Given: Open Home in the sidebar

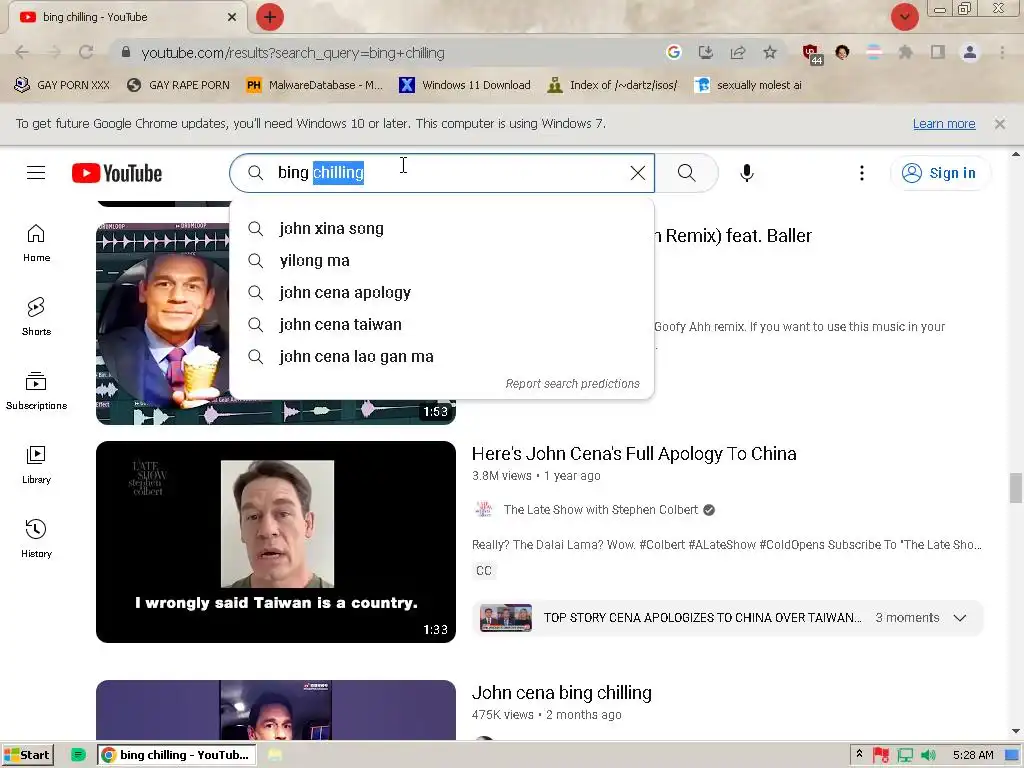Looking at the screenshot, I should click(36, 243).
